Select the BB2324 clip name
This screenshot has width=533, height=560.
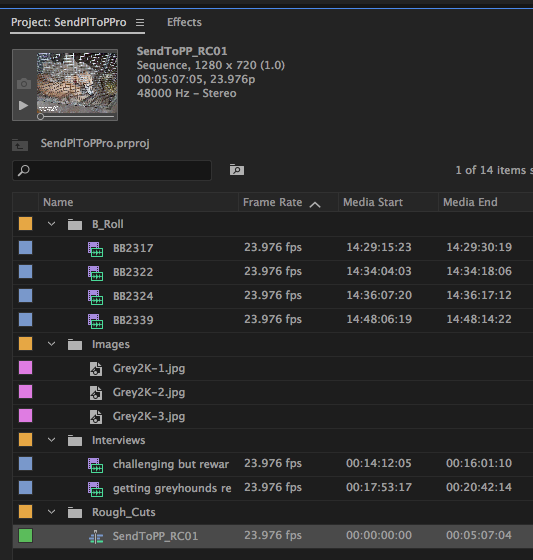point(133,296)
